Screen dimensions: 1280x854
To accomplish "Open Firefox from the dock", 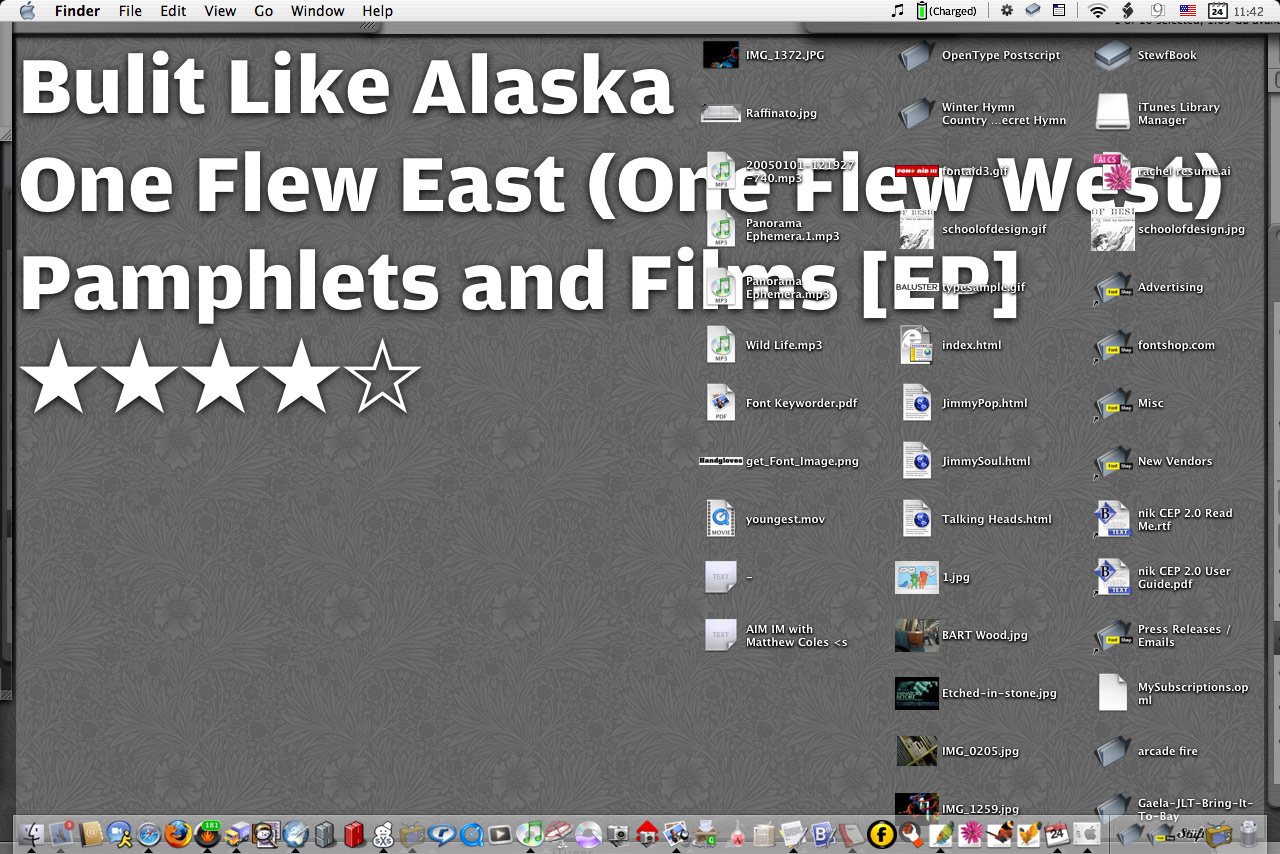I will click(x=178, y=833).
